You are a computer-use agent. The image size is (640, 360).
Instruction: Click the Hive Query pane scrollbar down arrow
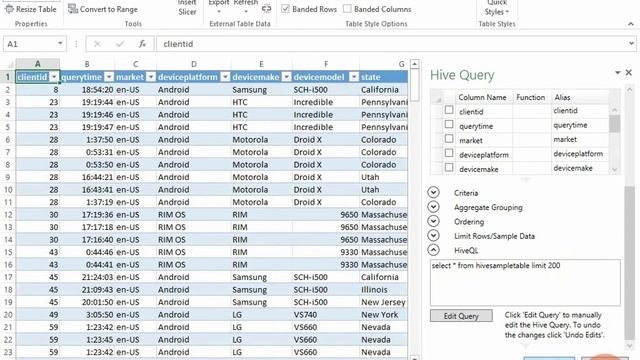pyautogui.click(x=629, y=345)
